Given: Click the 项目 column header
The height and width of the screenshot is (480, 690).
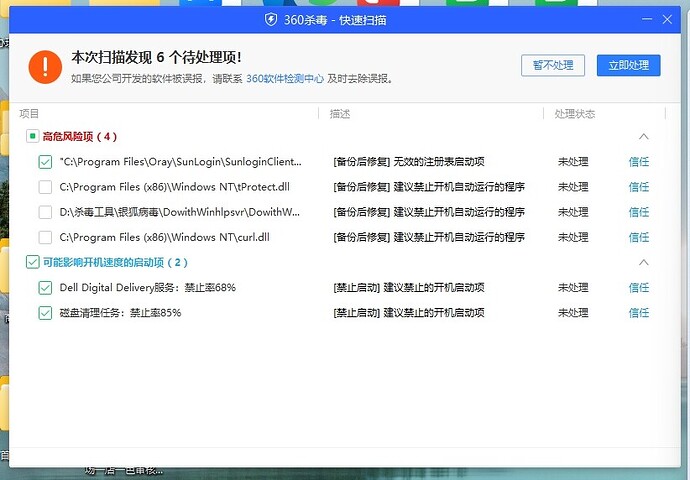Looking at the screenshot, I should tap(29, 114).
